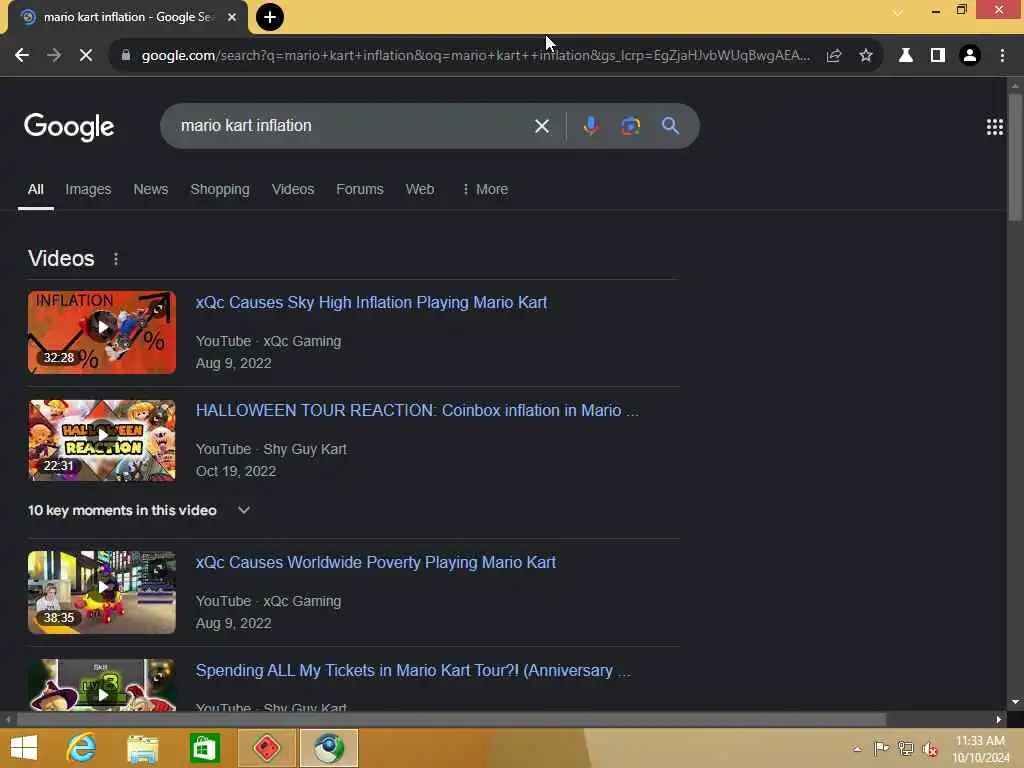Image resolution: width=1024 pixels, height=768 pixels.
Task: Open the Google apps grid
Action: coord(995,127)
